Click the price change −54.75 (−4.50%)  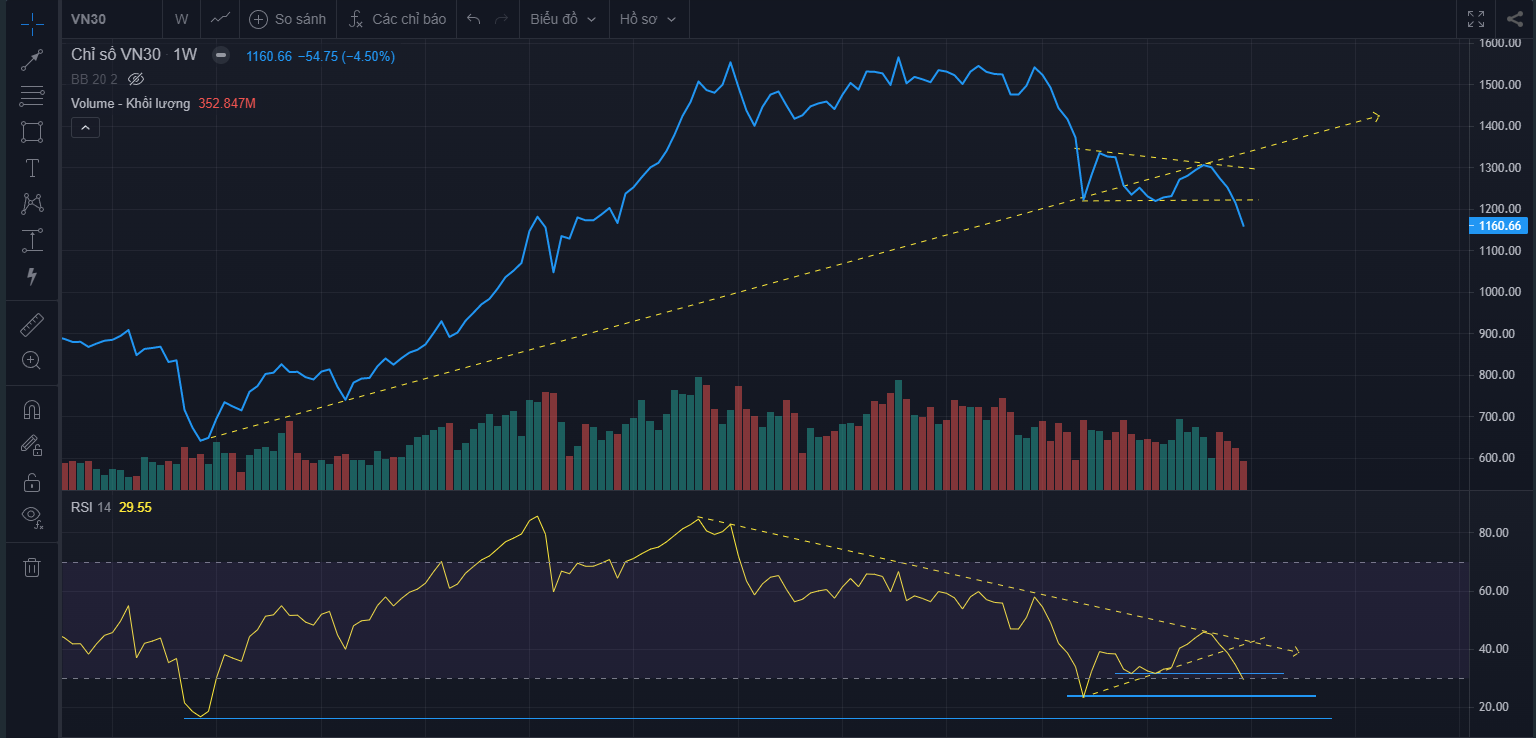(345, 56)
